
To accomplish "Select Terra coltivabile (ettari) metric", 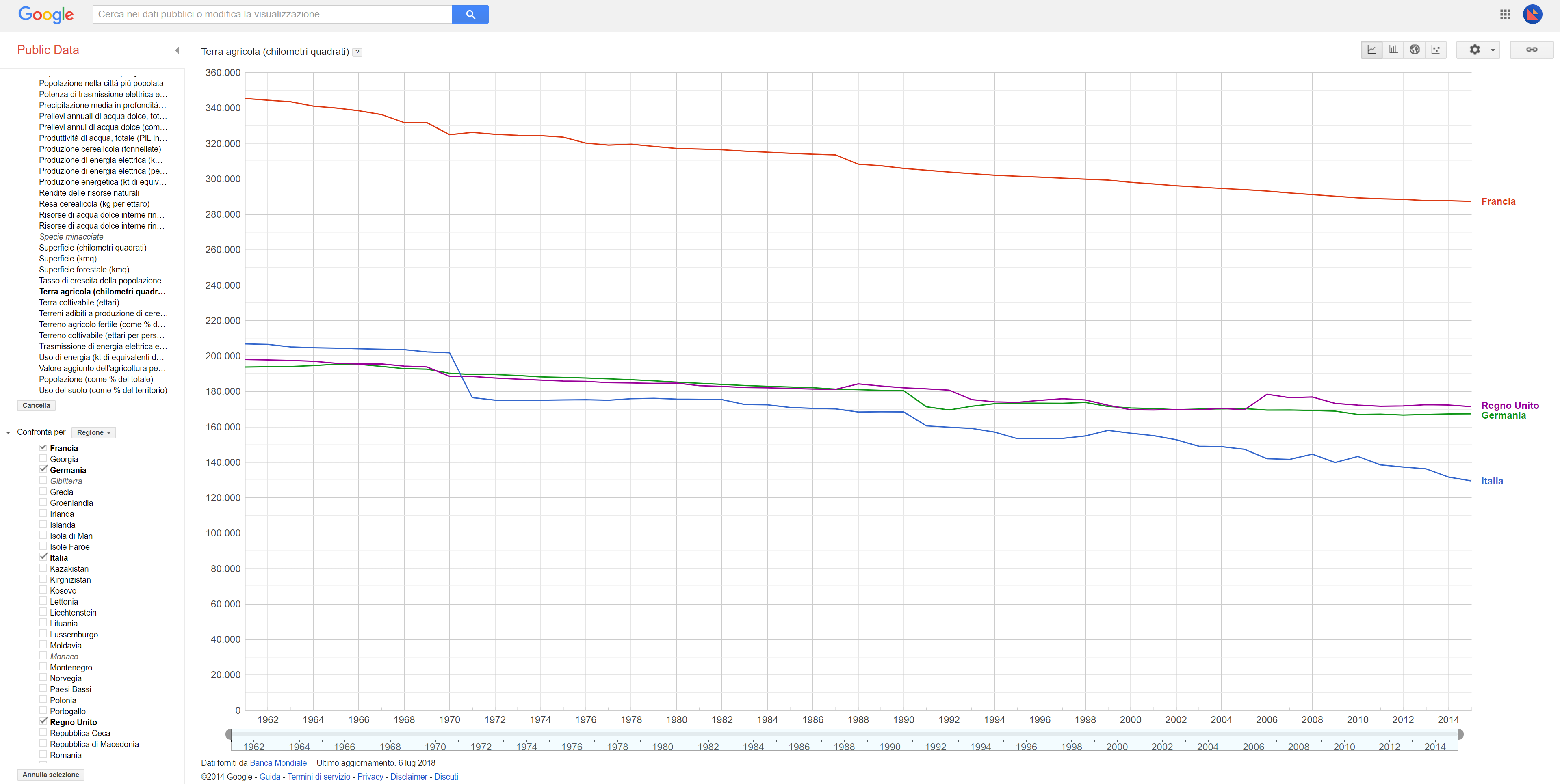I will 79,302.
